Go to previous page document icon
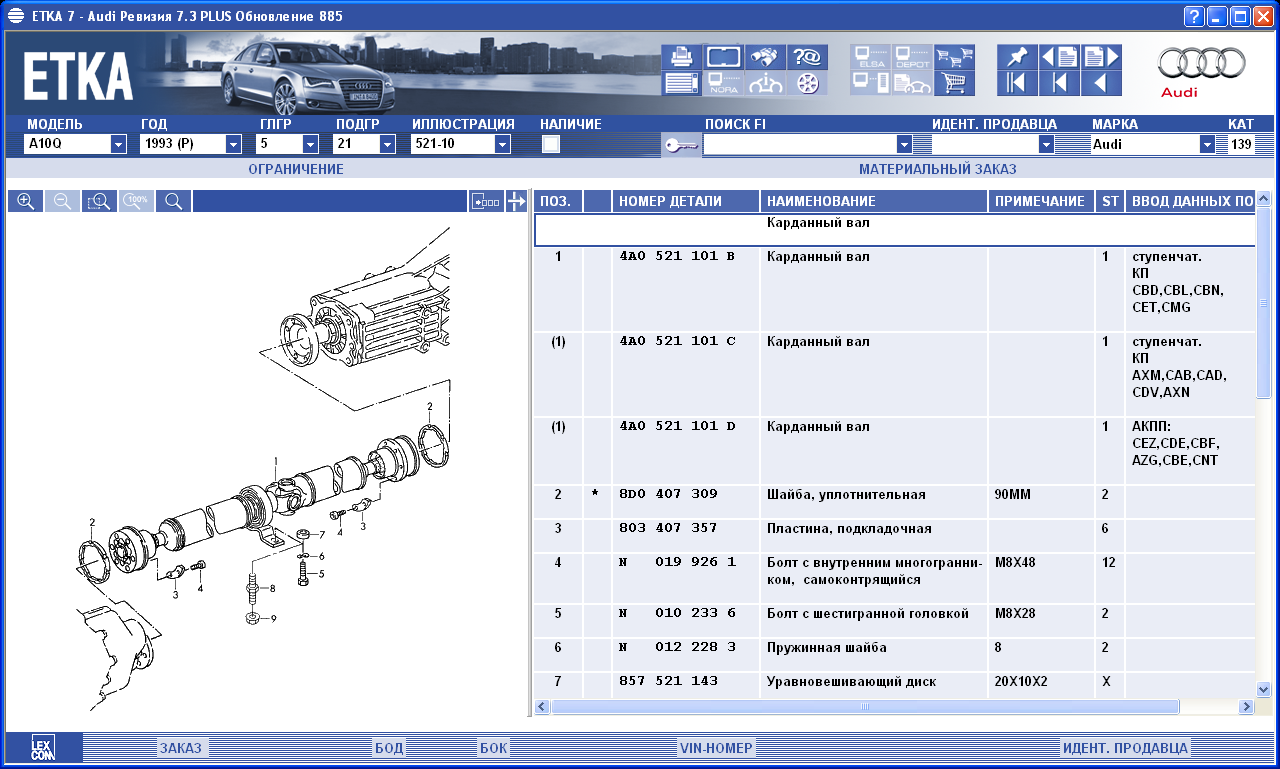Screen dimensions: 1280x769 coord(1059,57)
